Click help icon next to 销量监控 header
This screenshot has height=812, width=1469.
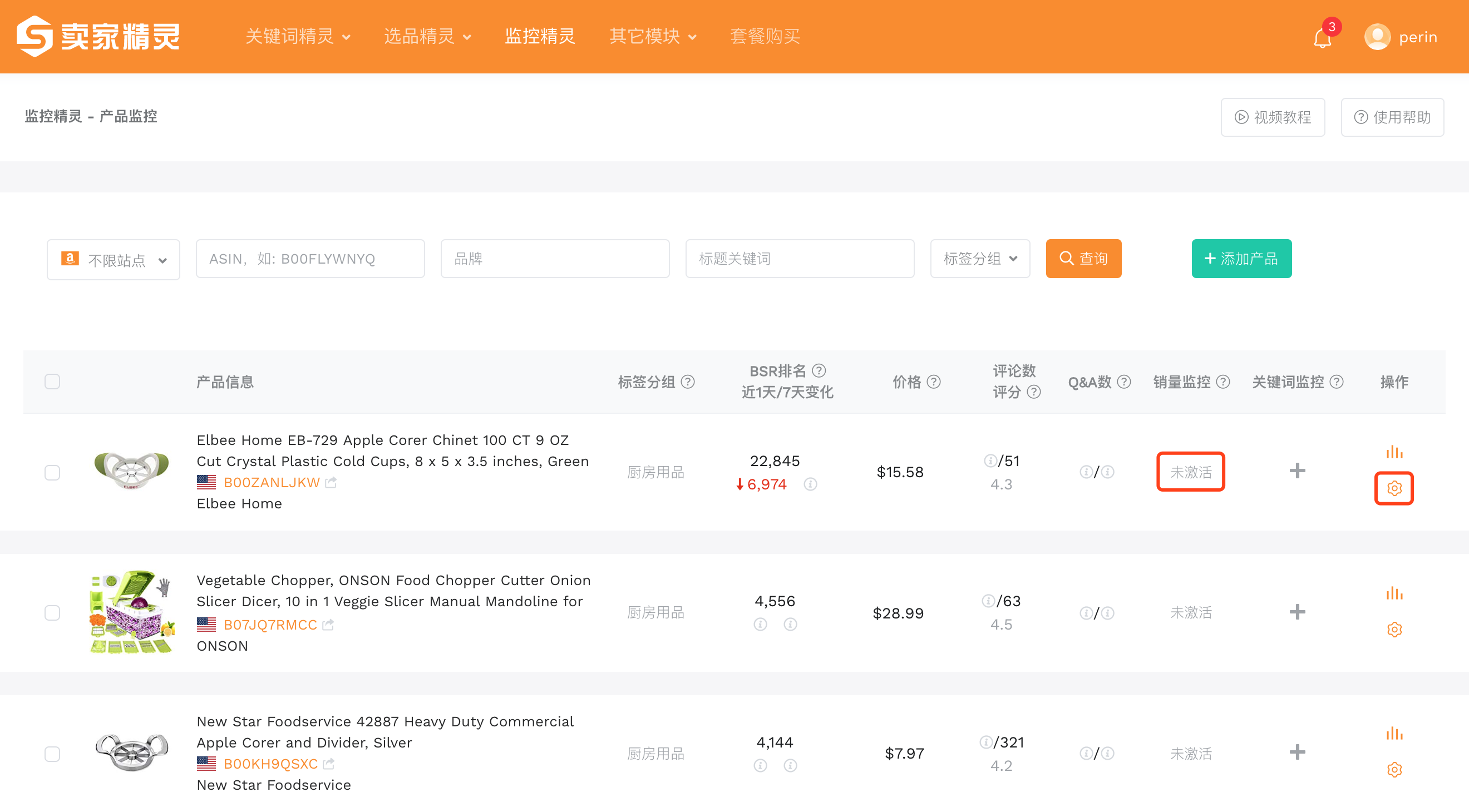[x=1223, y=382]
